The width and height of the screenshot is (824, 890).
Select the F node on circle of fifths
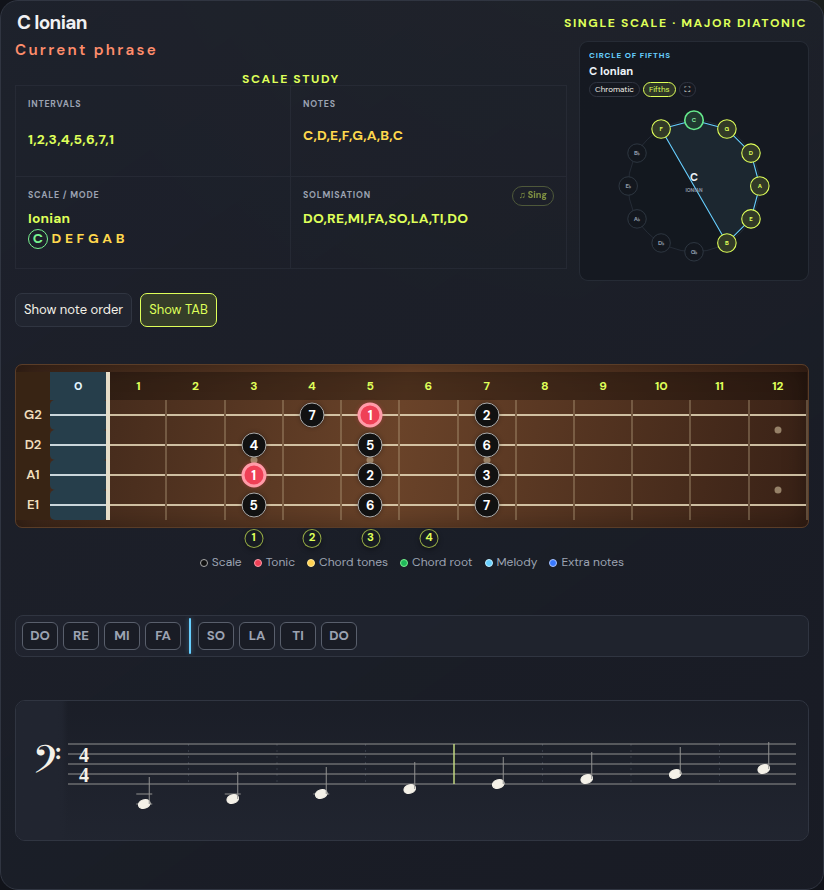pyautogui.click(x=661, y=129)
